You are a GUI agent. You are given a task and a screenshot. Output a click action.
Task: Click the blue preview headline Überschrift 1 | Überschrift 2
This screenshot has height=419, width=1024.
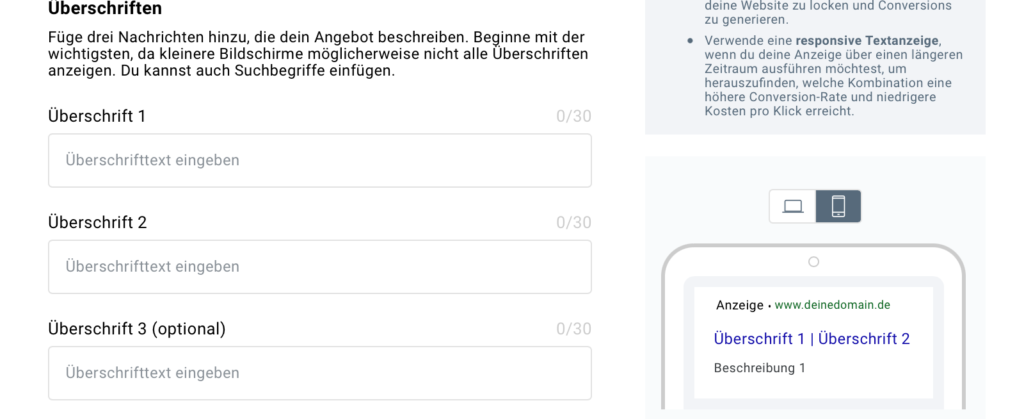point(812,339)
